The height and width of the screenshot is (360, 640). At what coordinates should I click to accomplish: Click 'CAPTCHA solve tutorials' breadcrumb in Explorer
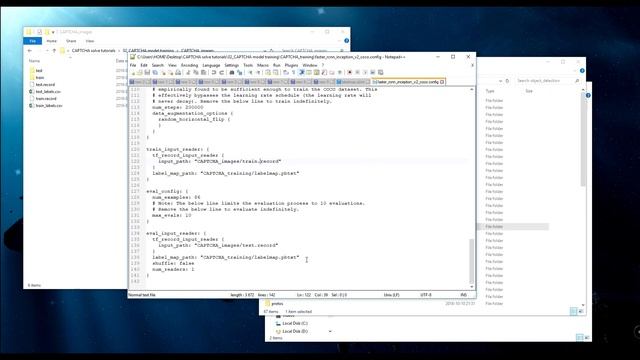click(x=93, y=51)
